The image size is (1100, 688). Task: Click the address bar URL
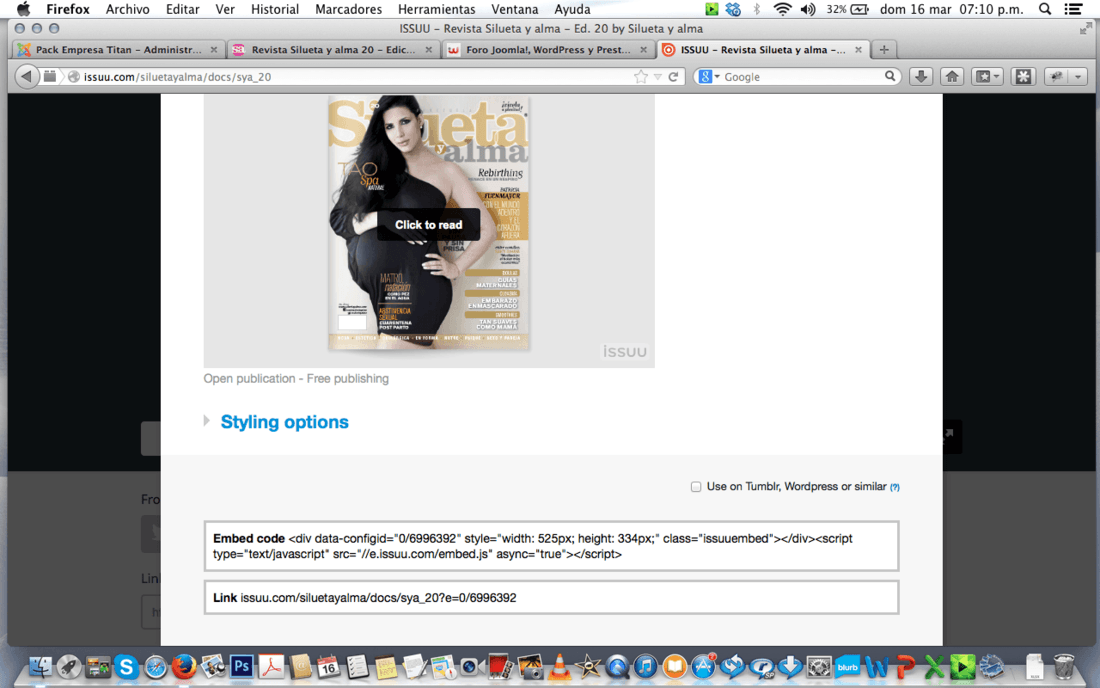(177, 77)
